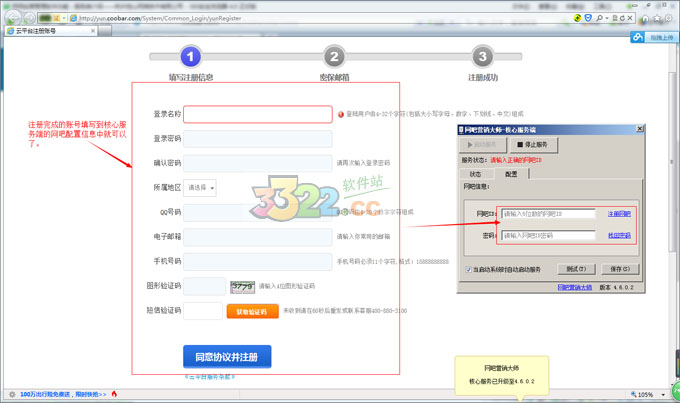This screenshot has width=680, height=403.
Task: Click the compatibility view icon in address bar
Action: tap(615, 18)
